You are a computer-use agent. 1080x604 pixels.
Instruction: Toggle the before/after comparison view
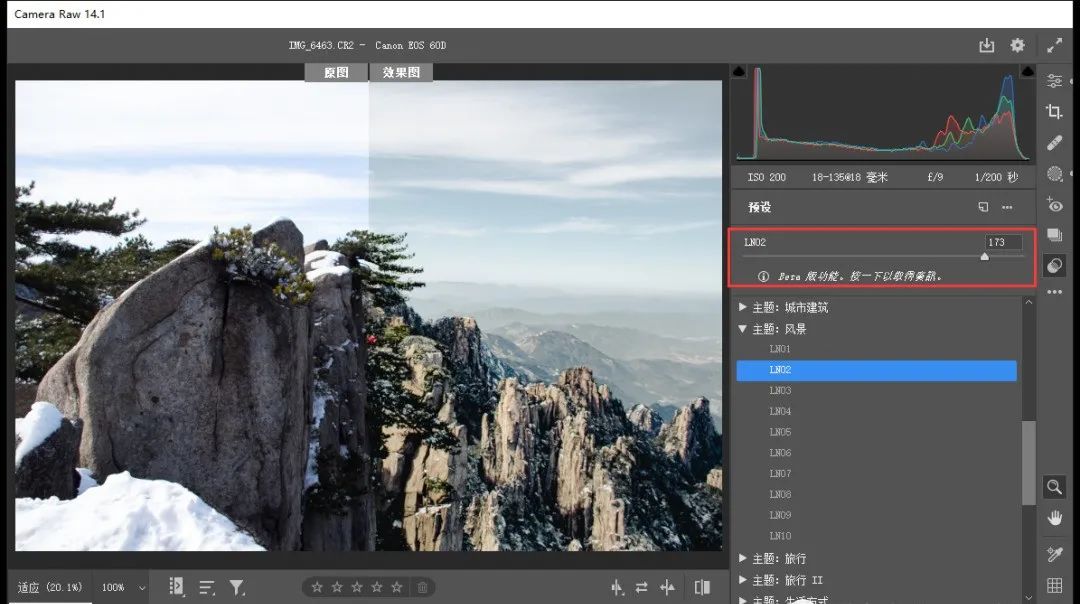tap(702, 587)
